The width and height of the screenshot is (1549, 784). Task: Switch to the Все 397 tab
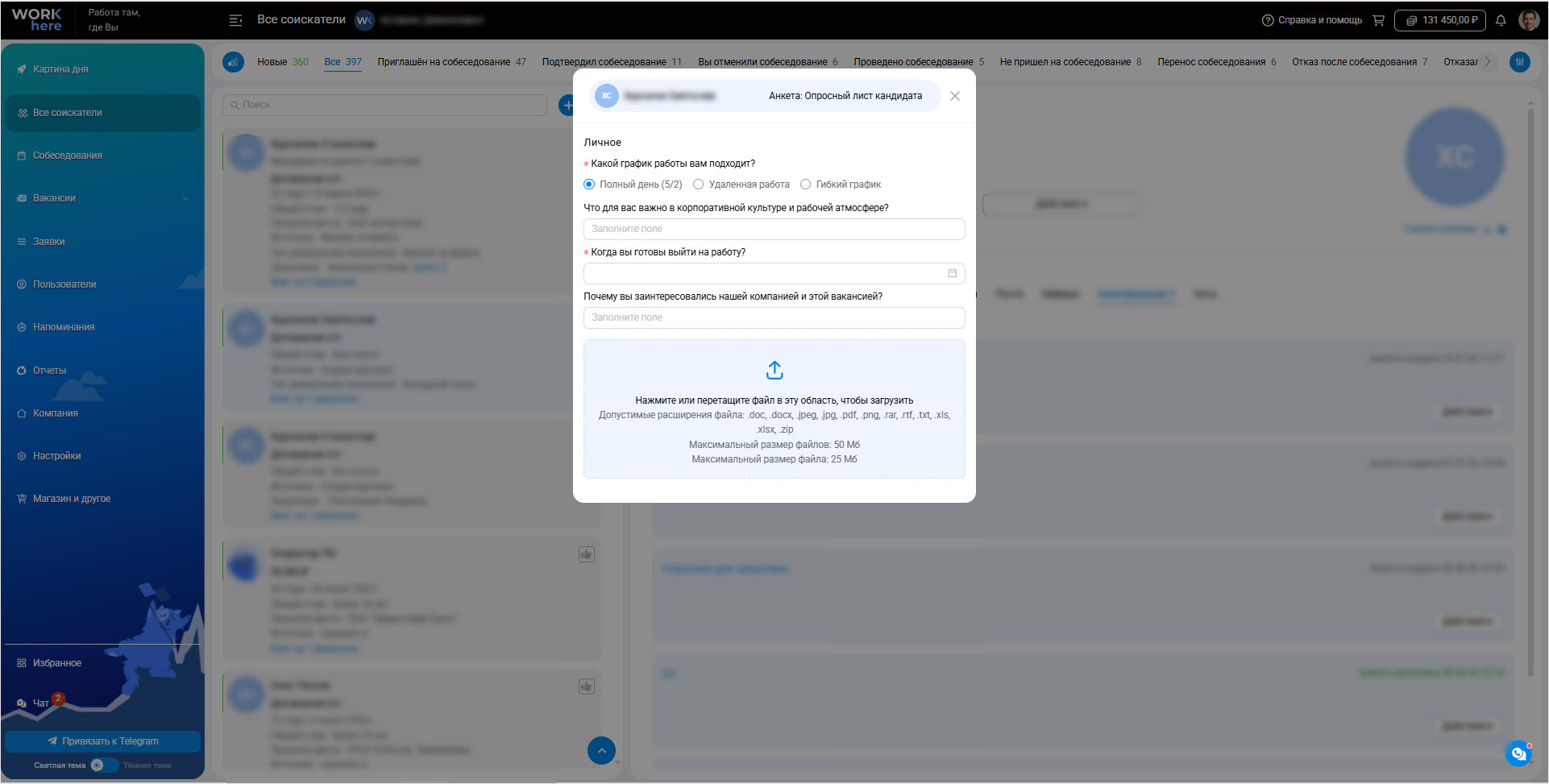tap(343, 62)
